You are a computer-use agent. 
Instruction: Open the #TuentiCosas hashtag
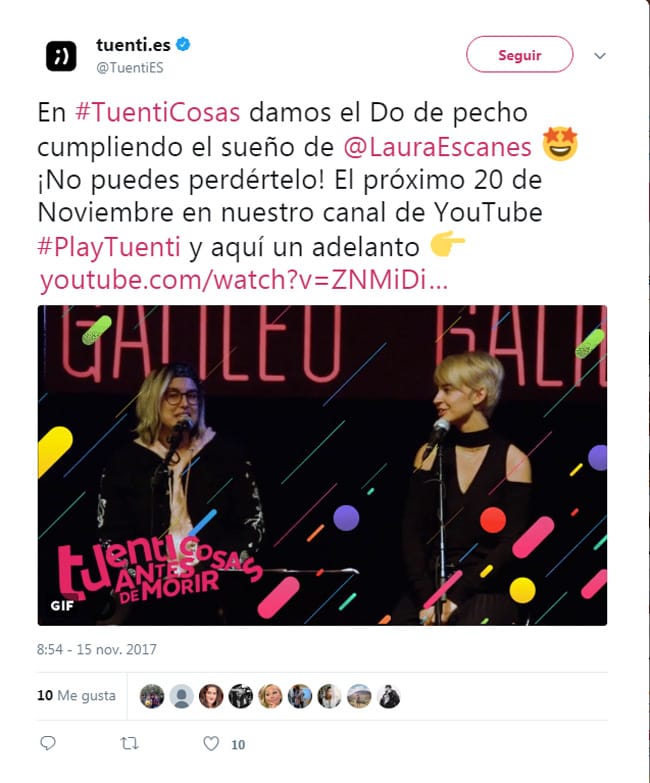(x=158, y=112)
